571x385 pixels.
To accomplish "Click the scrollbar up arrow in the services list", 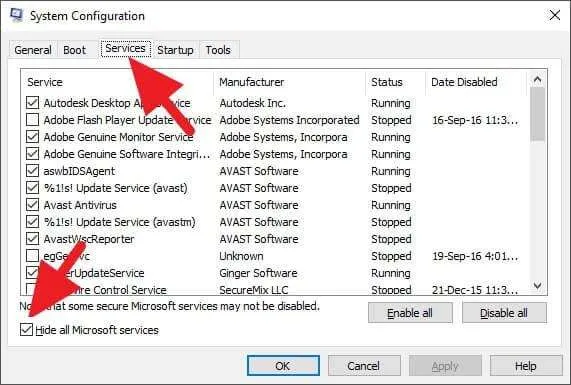I will 537,80.
